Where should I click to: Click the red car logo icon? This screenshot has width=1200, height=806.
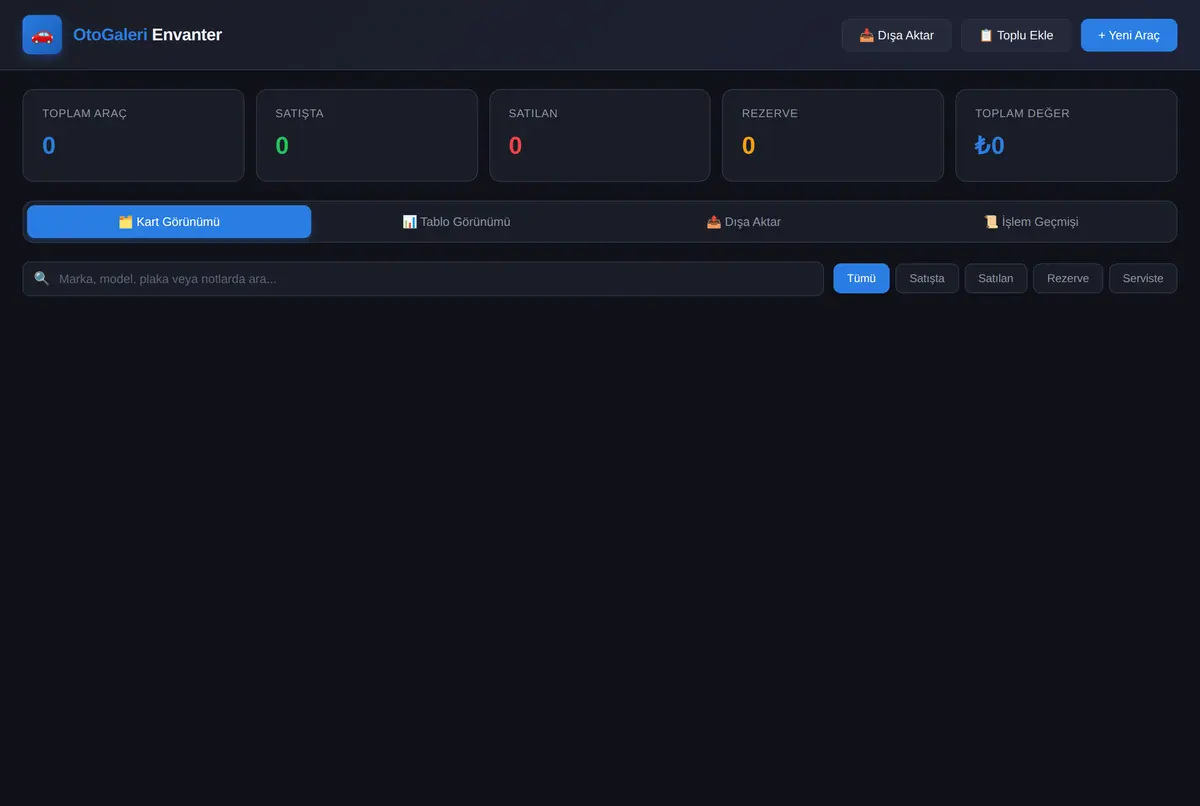tap(42, 35)
